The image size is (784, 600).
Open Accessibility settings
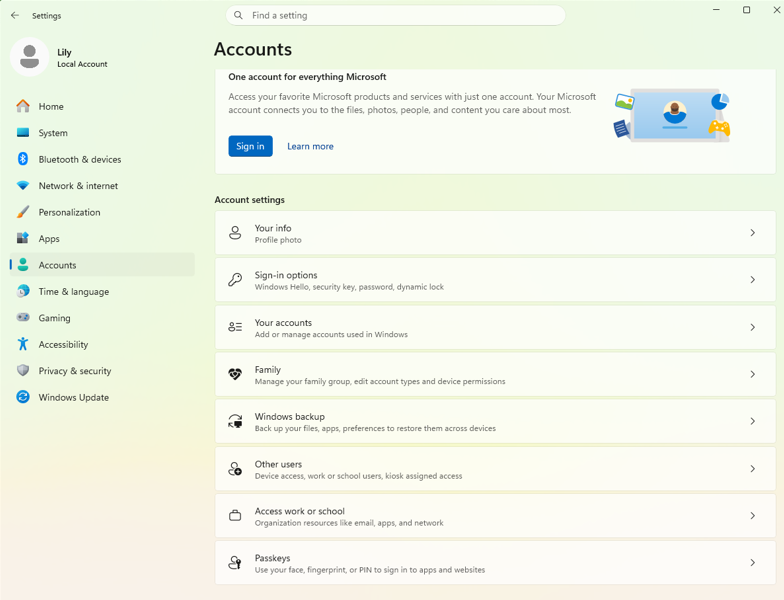click(x=102, y=344)
